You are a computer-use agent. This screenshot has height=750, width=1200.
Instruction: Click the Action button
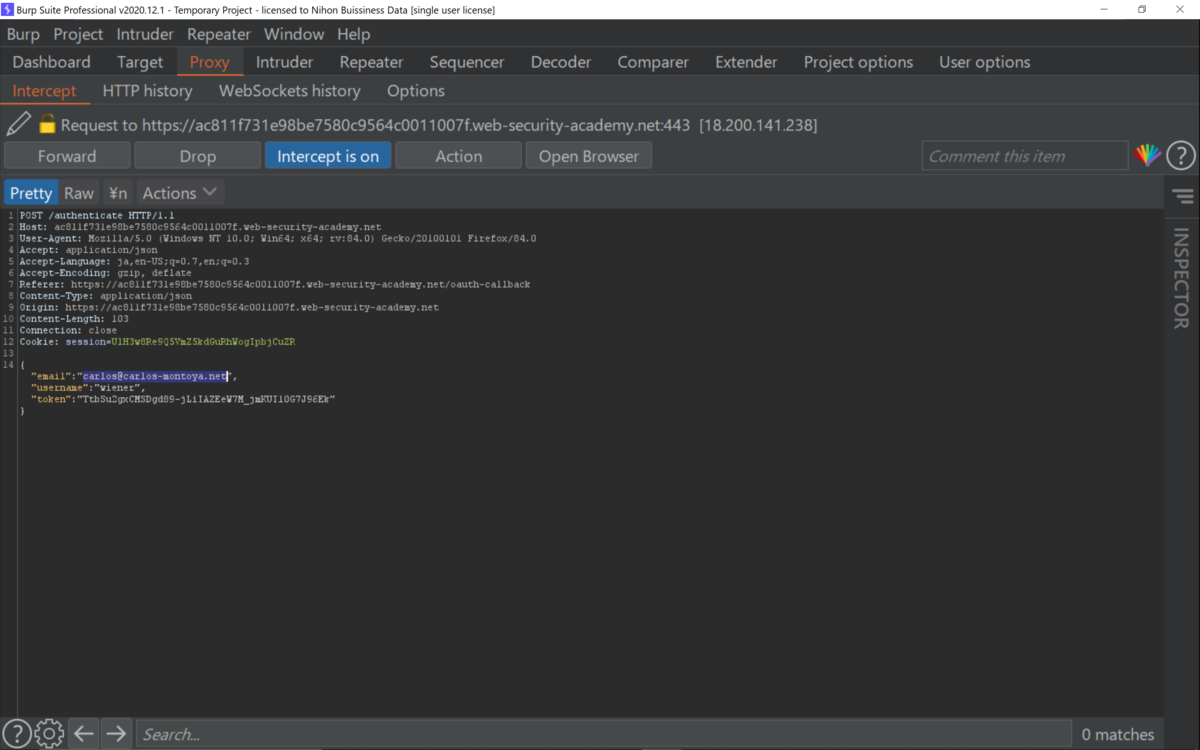[x=459, y=156]
